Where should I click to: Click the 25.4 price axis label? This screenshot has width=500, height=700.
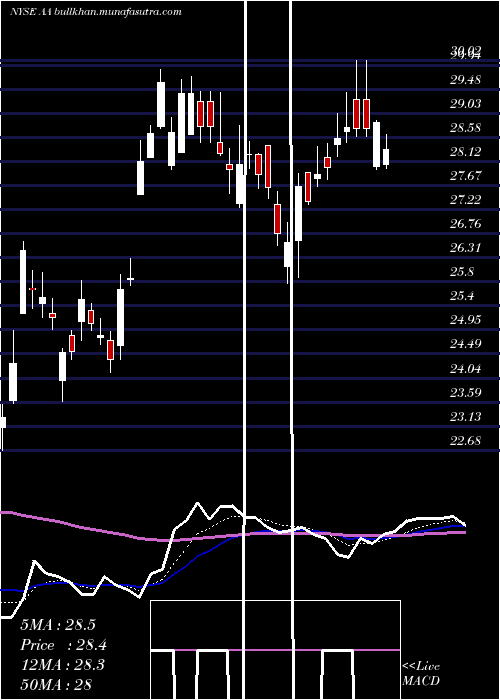point(461,296)
